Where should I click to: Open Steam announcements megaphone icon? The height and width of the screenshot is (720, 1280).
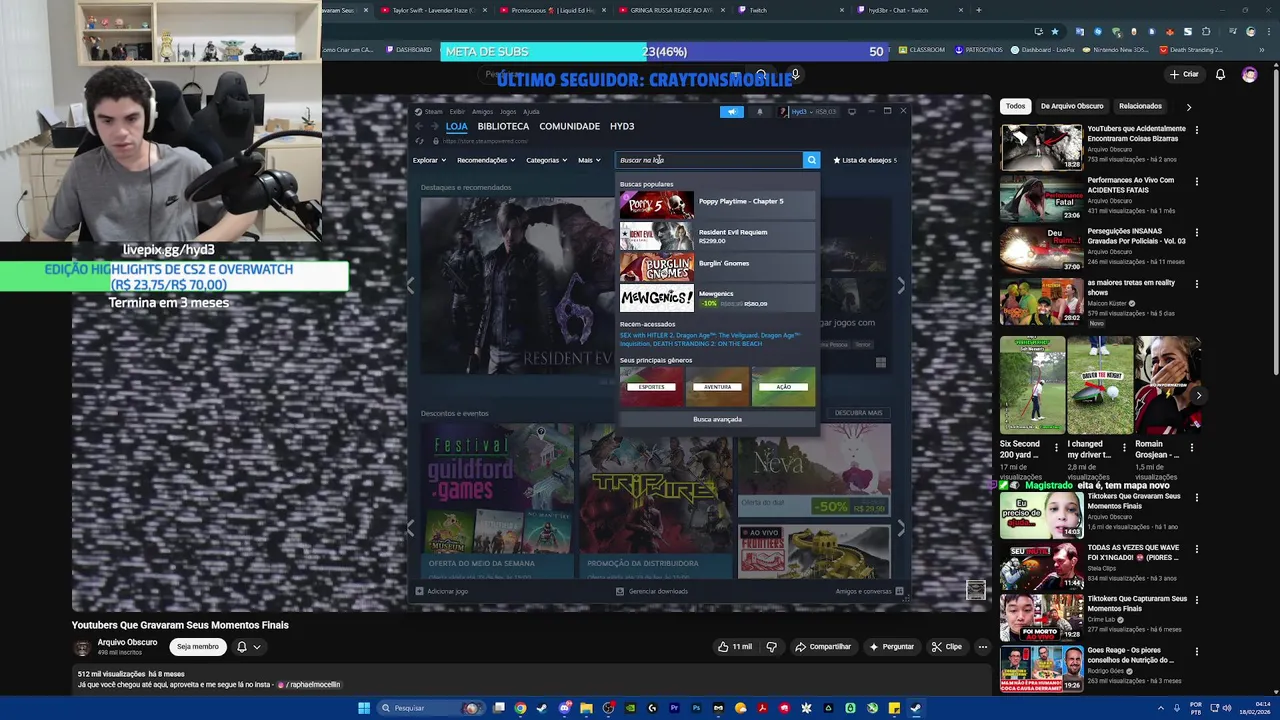click(731, 111)
